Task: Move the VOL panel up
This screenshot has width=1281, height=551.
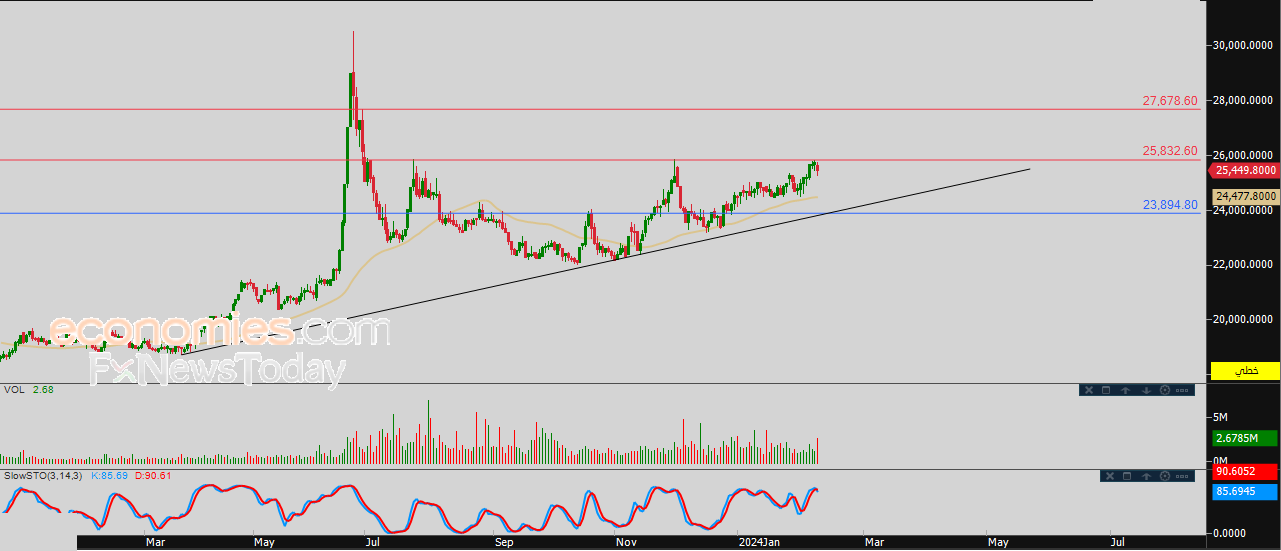Action: [x=1125, y=390]
